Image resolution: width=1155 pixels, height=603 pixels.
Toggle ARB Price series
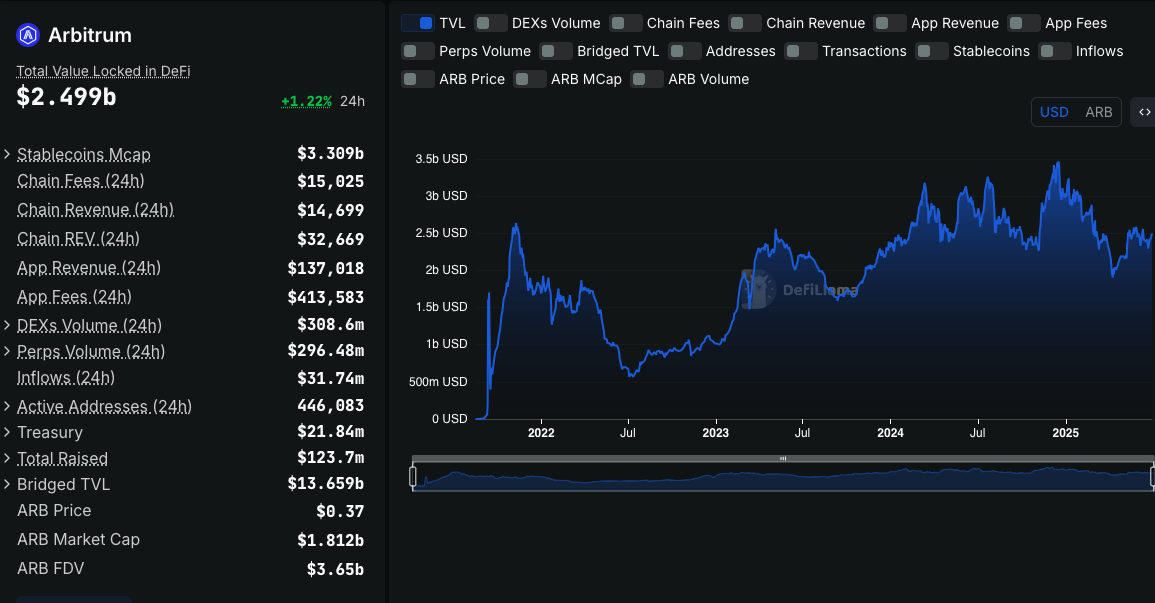[418, 79]
